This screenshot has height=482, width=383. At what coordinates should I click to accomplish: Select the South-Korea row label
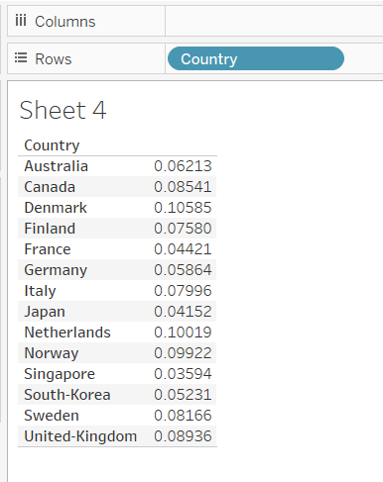point(67,395)
